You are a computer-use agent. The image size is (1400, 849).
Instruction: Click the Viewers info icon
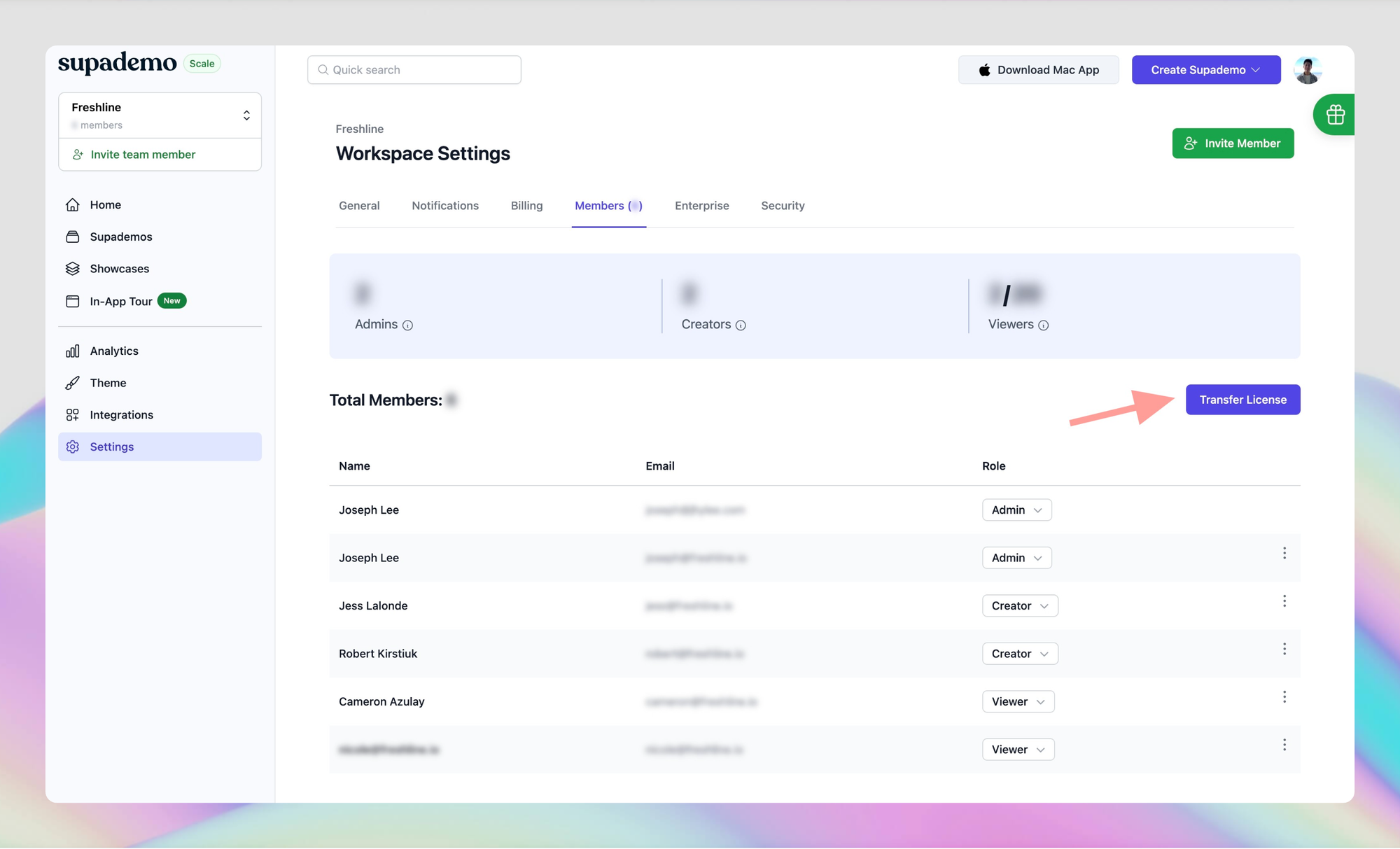1043,325
